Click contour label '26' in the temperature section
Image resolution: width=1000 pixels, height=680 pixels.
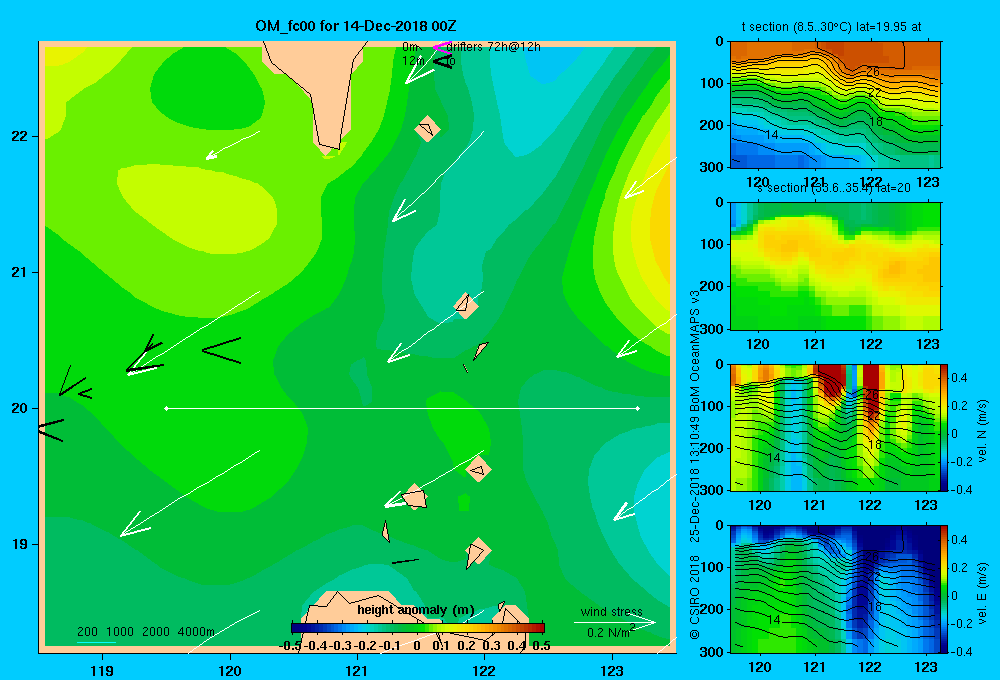[x=872, y=71]
